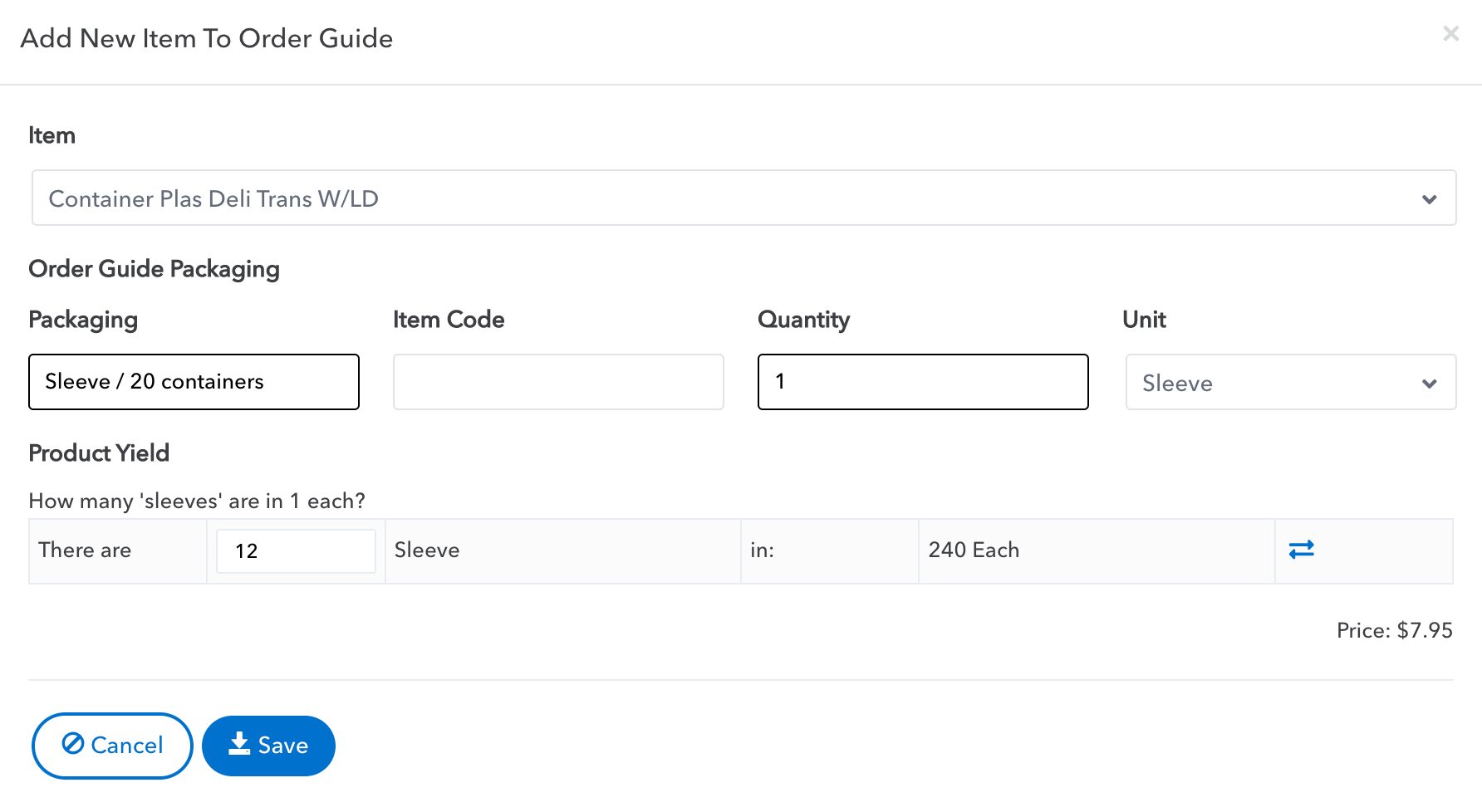The height and width of the screenshot is (812, 1482).
Task: Click the Sleeve label in the yield row
Action: 426,550
